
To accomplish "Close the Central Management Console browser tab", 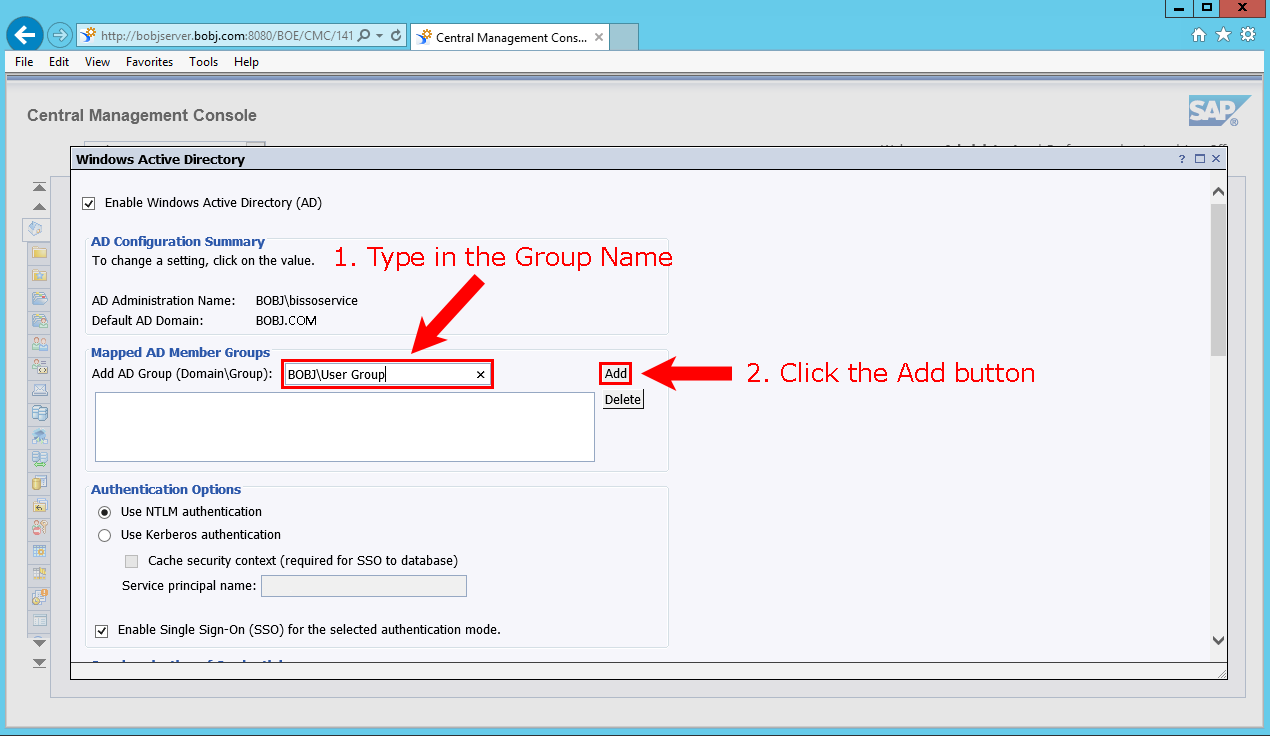I will tap(599, 37).
